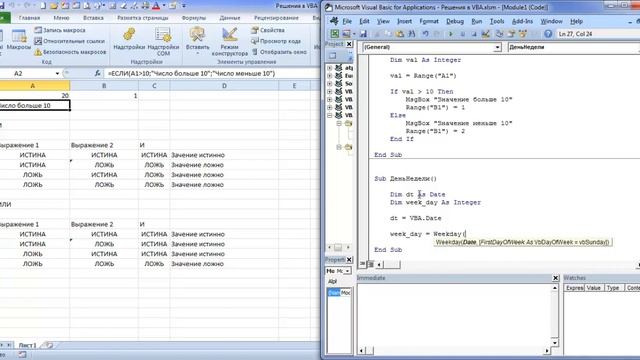
Task: Toggle Design Mode icon in VBA toolbar
Action: click(x=485, y=34)
